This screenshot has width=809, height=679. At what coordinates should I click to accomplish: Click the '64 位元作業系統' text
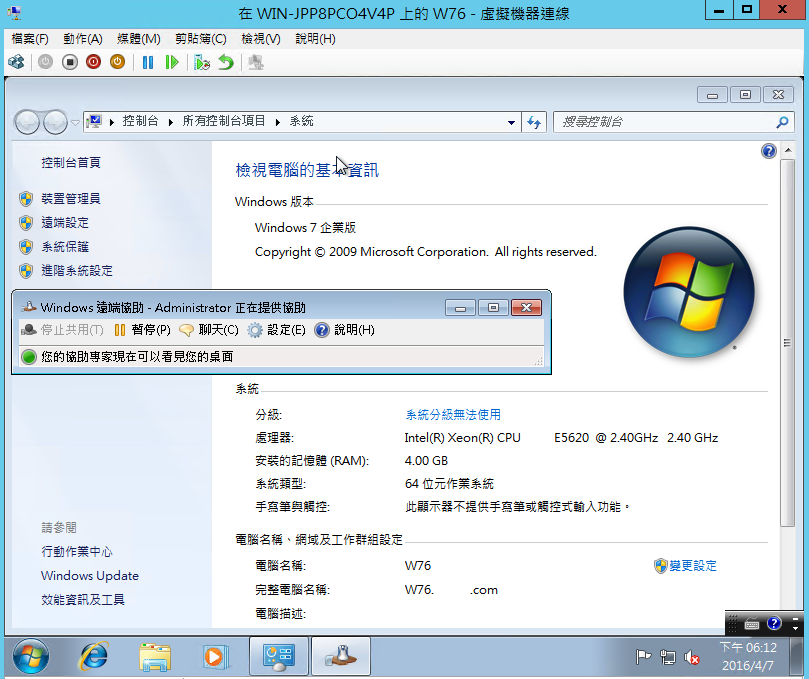[x=449, y=484]
